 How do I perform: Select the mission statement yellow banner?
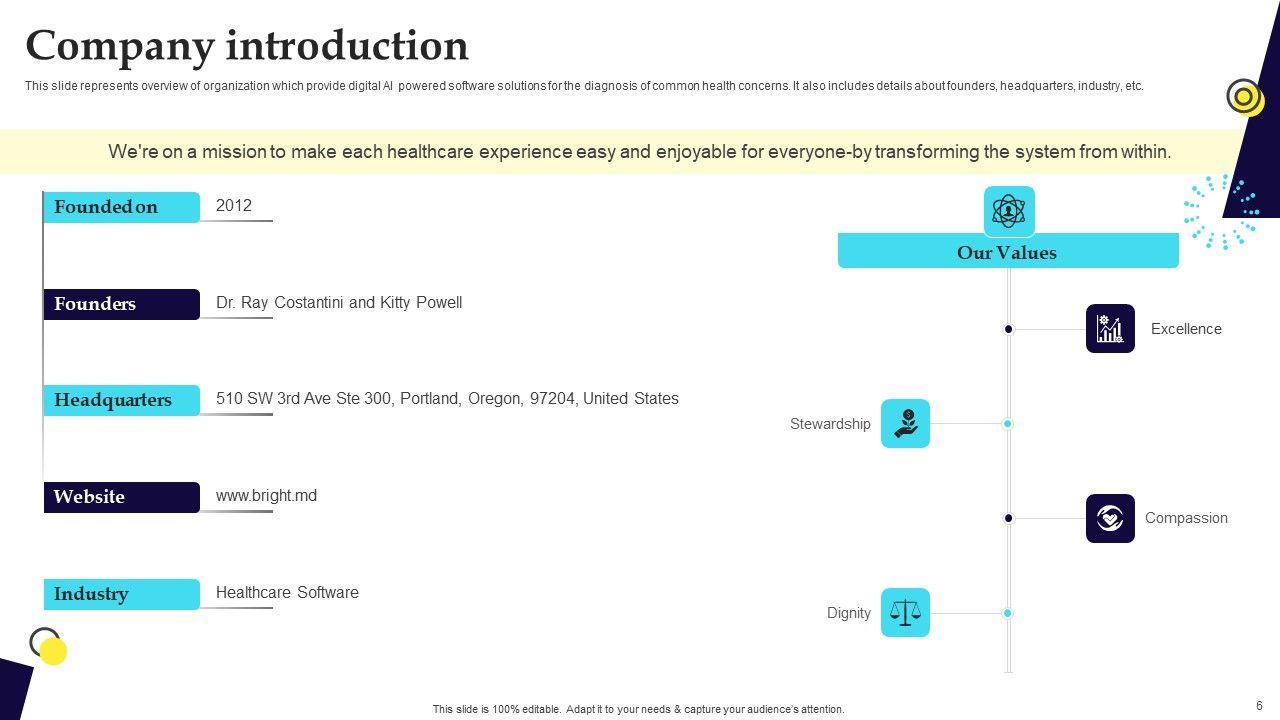tap(639, 152)
